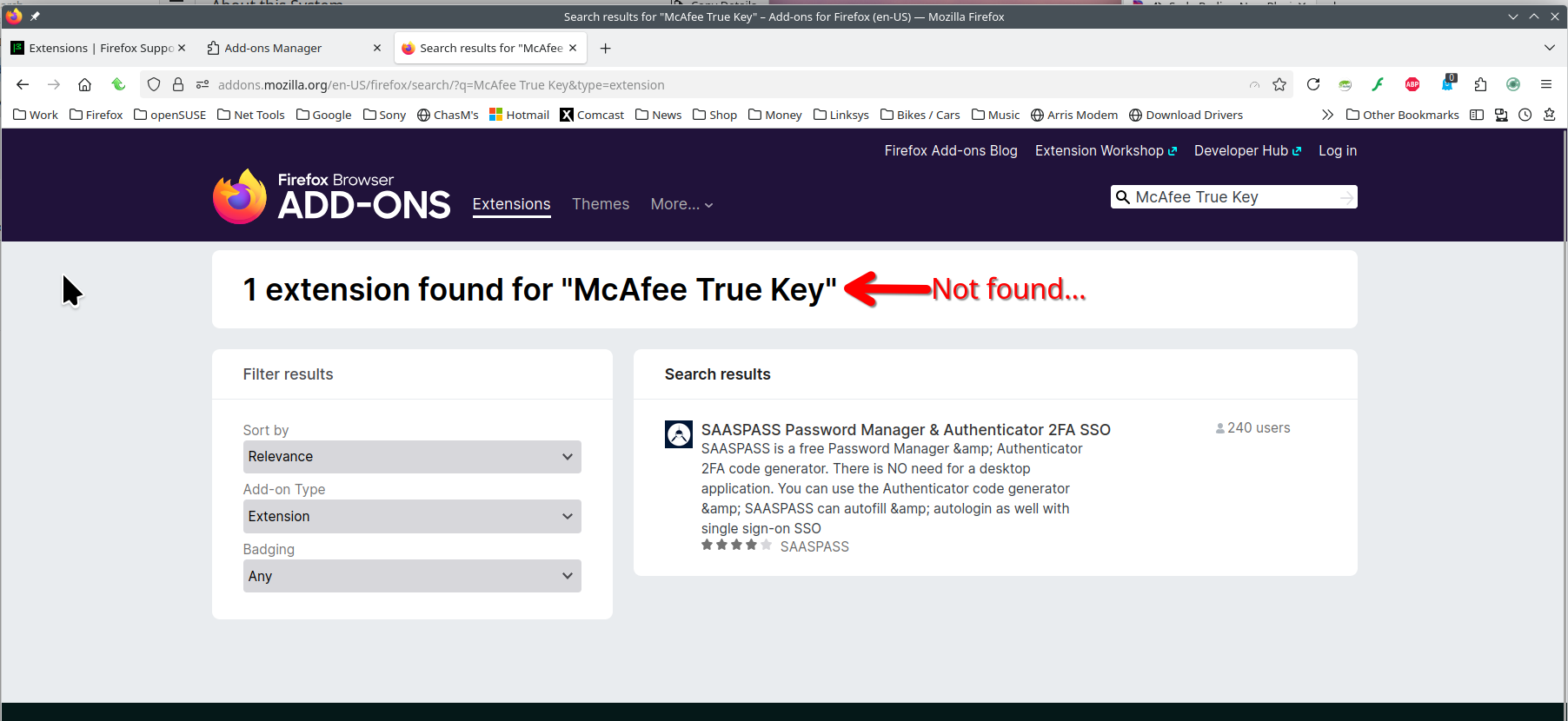Open the Sort by Relevance dropdown
Image resolution: width=1568 pixels, height=721 pixels.
point(412,457)
